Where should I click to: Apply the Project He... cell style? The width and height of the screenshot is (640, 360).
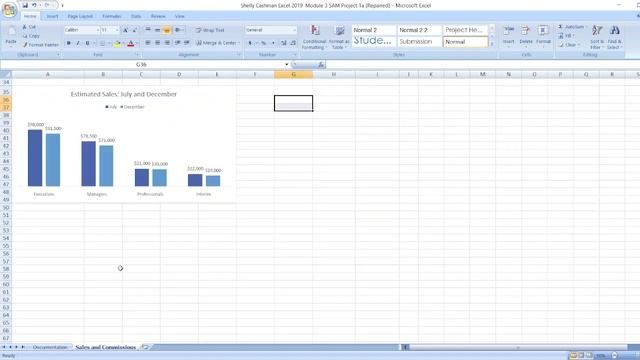465,30
